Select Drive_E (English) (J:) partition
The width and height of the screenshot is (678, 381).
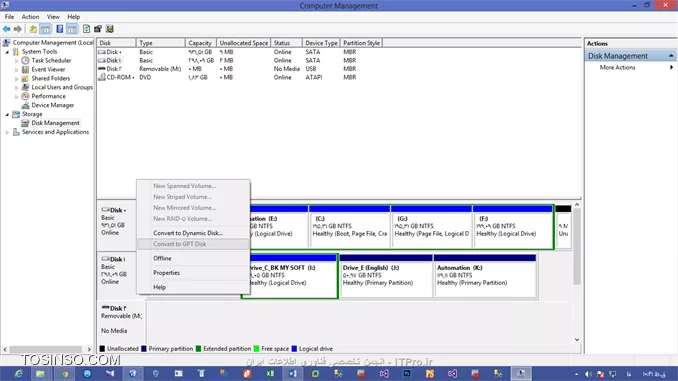click(x=386, y=275)
